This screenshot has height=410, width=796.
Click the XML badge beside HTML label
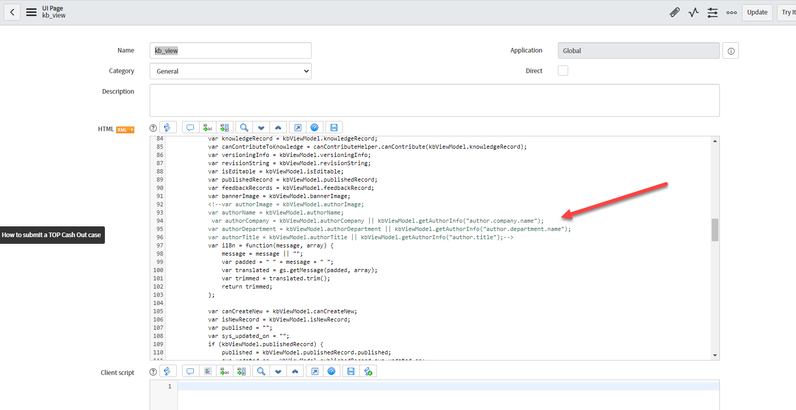click(x=125, y=130)
